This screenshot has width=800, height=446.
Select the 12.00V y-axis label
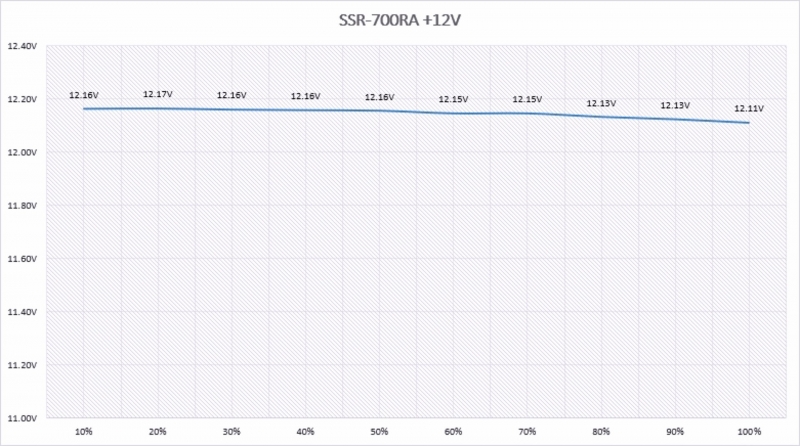tap(22, 153)
